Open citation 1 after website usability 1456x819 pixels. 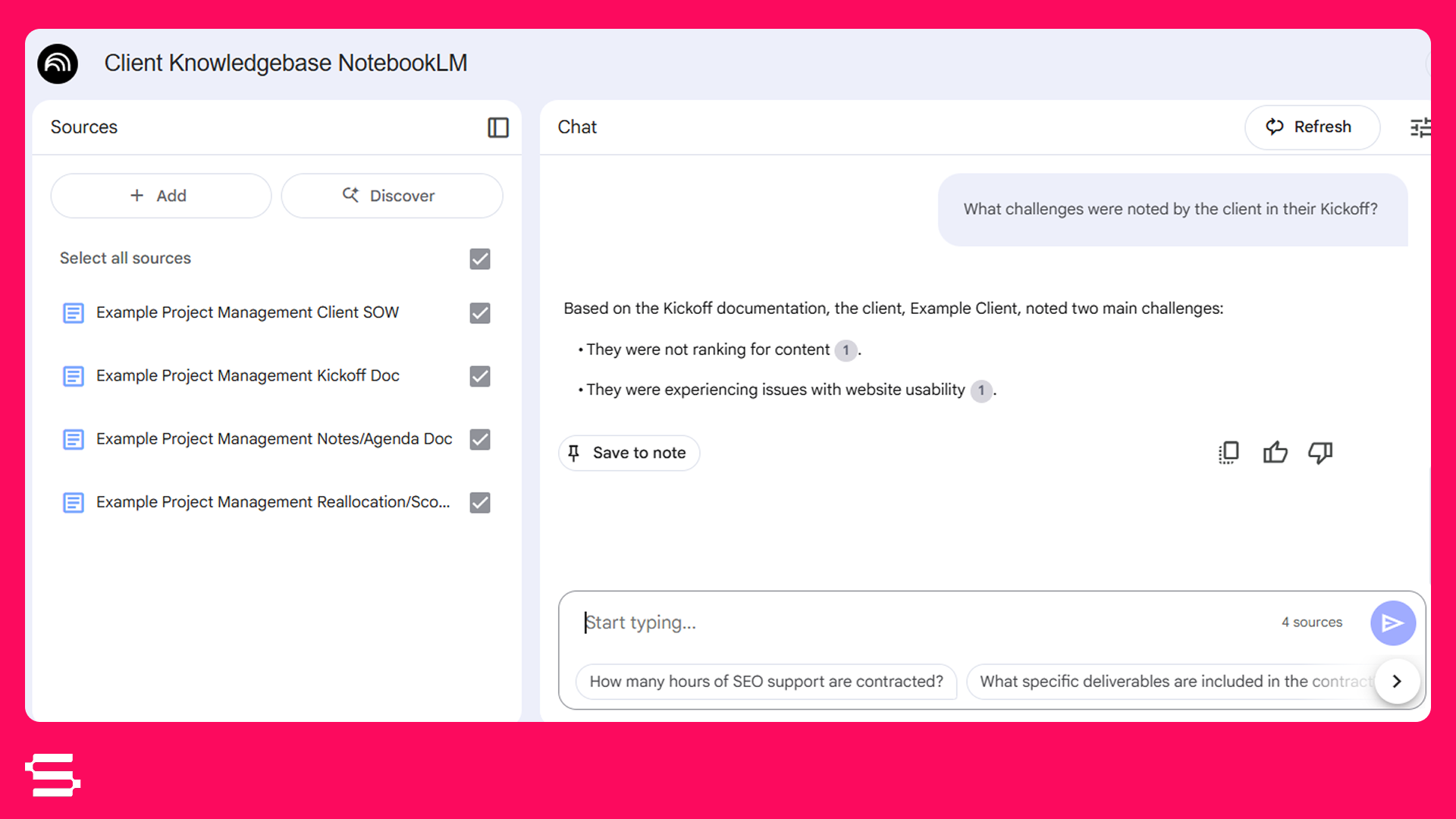point(981,391)
